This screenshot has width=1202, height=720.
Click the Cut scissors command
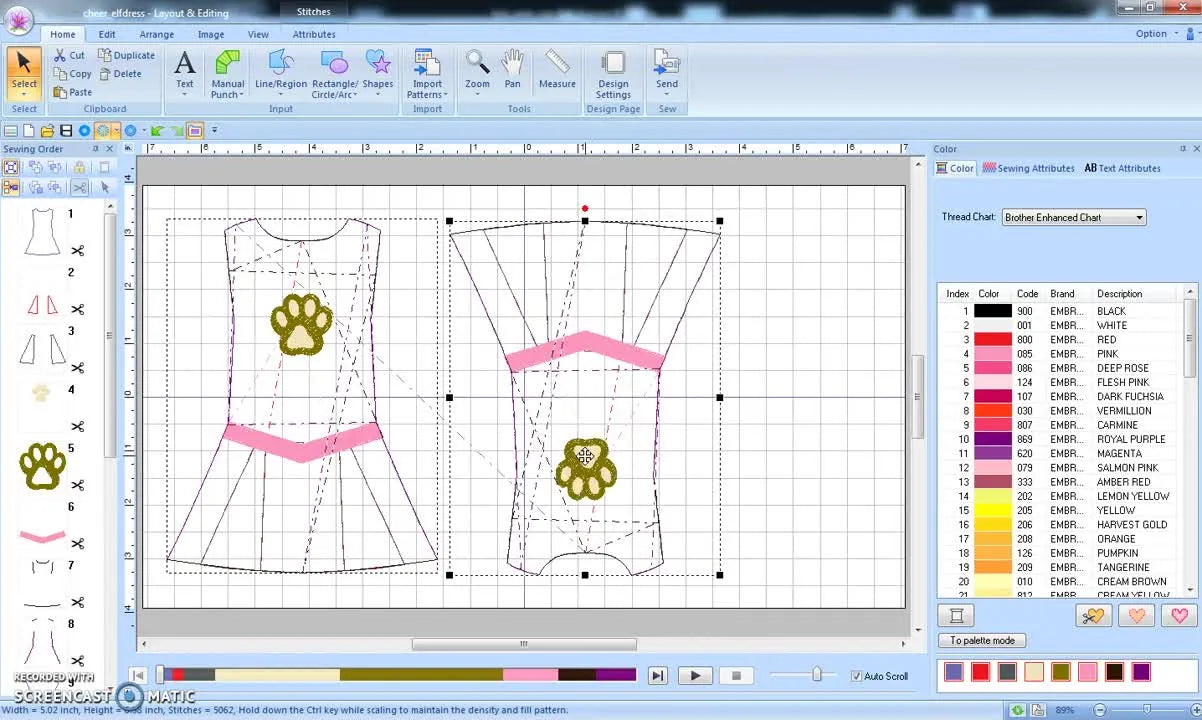click(x=69, y=55)
